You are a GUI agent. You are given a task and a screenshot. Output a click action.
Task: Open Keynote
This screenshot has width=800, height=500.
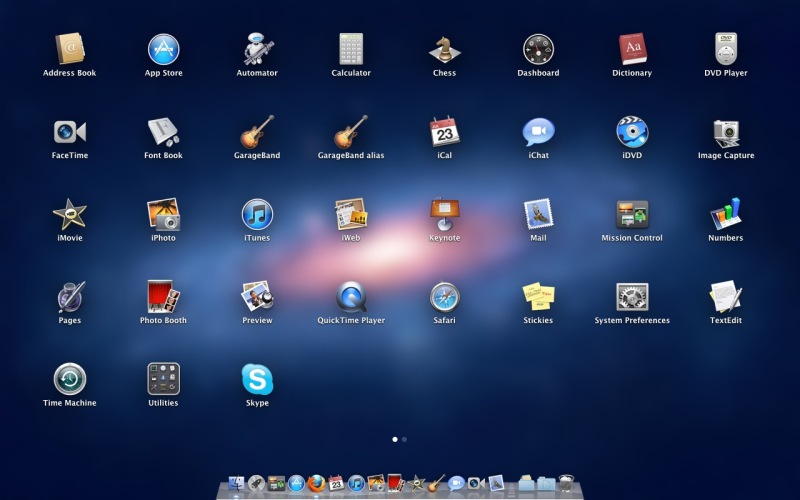[444, 214]
